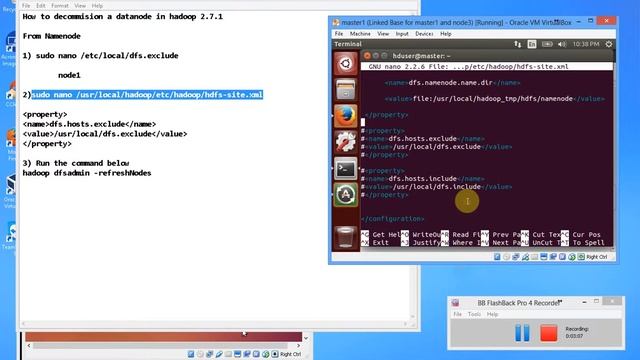Pause the FlashBack recording
640x360 pixels.
(522, 333)
